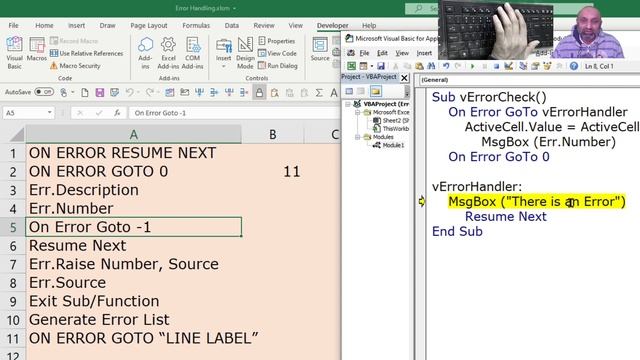This screenshot has height=360, width=640.
Task: Open the View menu in VBA editor
Action: point(402,53)
